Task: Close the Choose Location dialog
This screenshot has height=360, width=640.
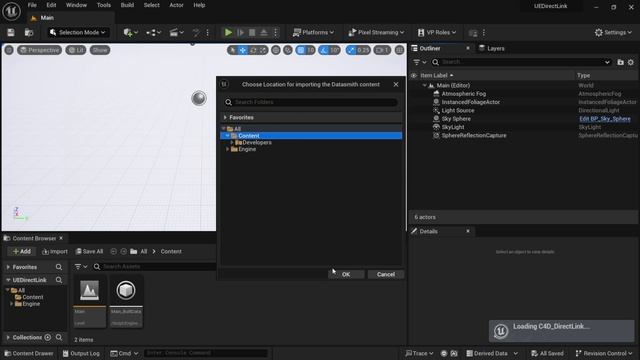Action: point(396,84)
